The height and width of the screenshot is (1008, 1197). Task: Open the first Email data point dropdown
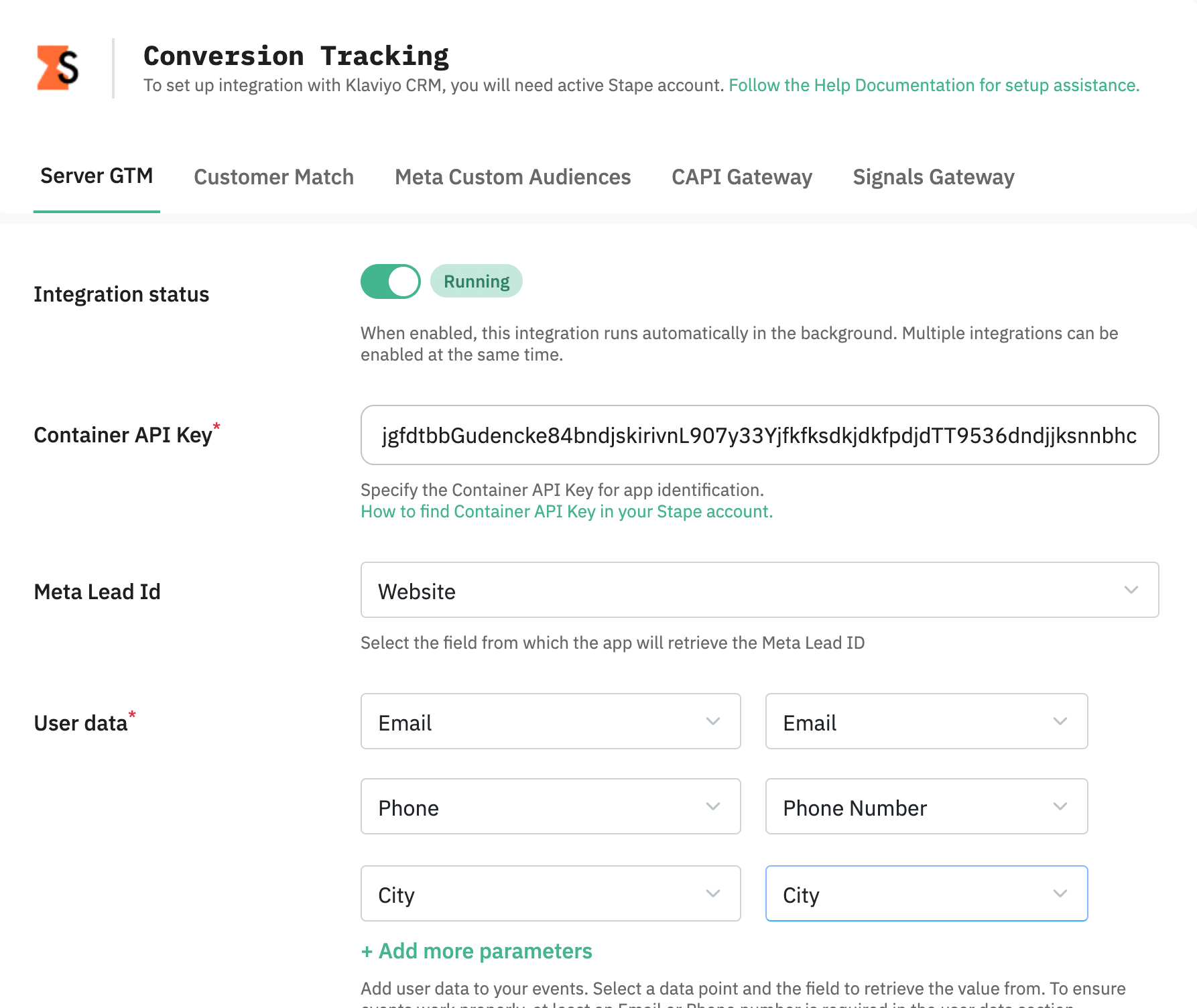tap(551, 721)
